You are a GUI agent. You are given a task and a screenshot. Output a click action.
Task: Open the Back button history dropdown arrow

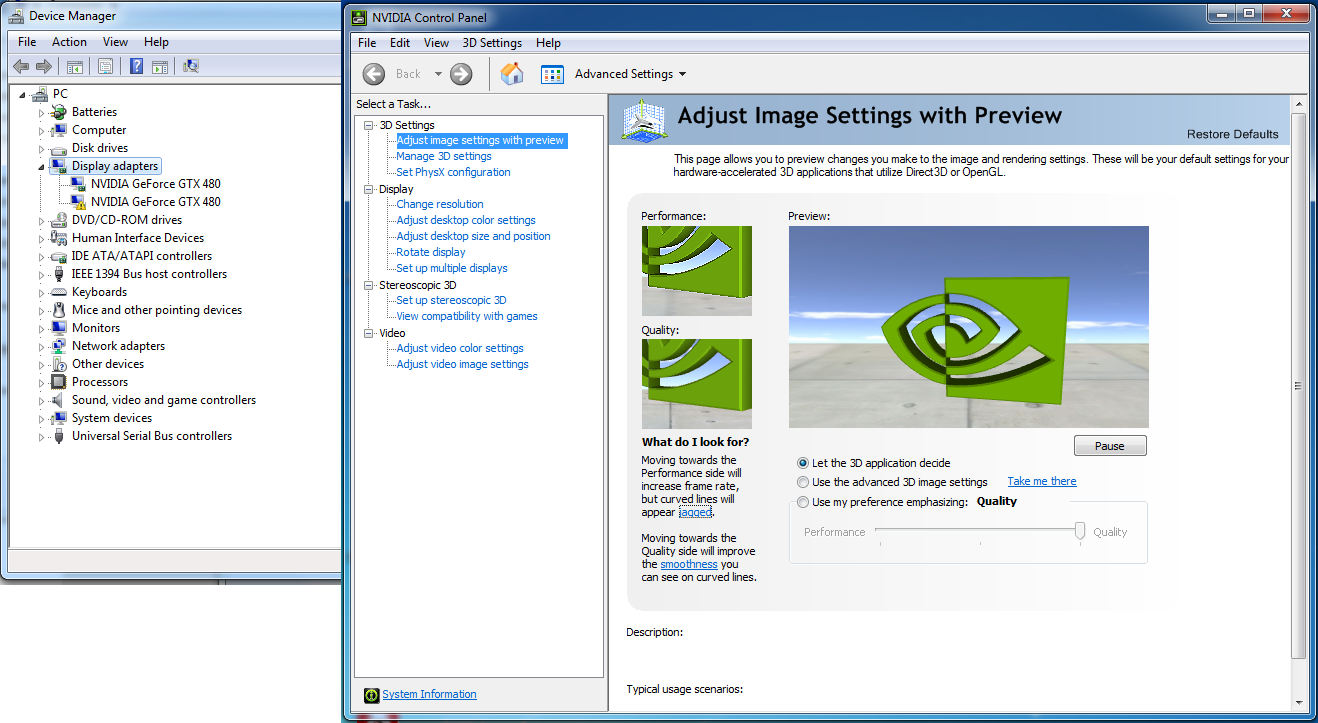click(438, 74)
